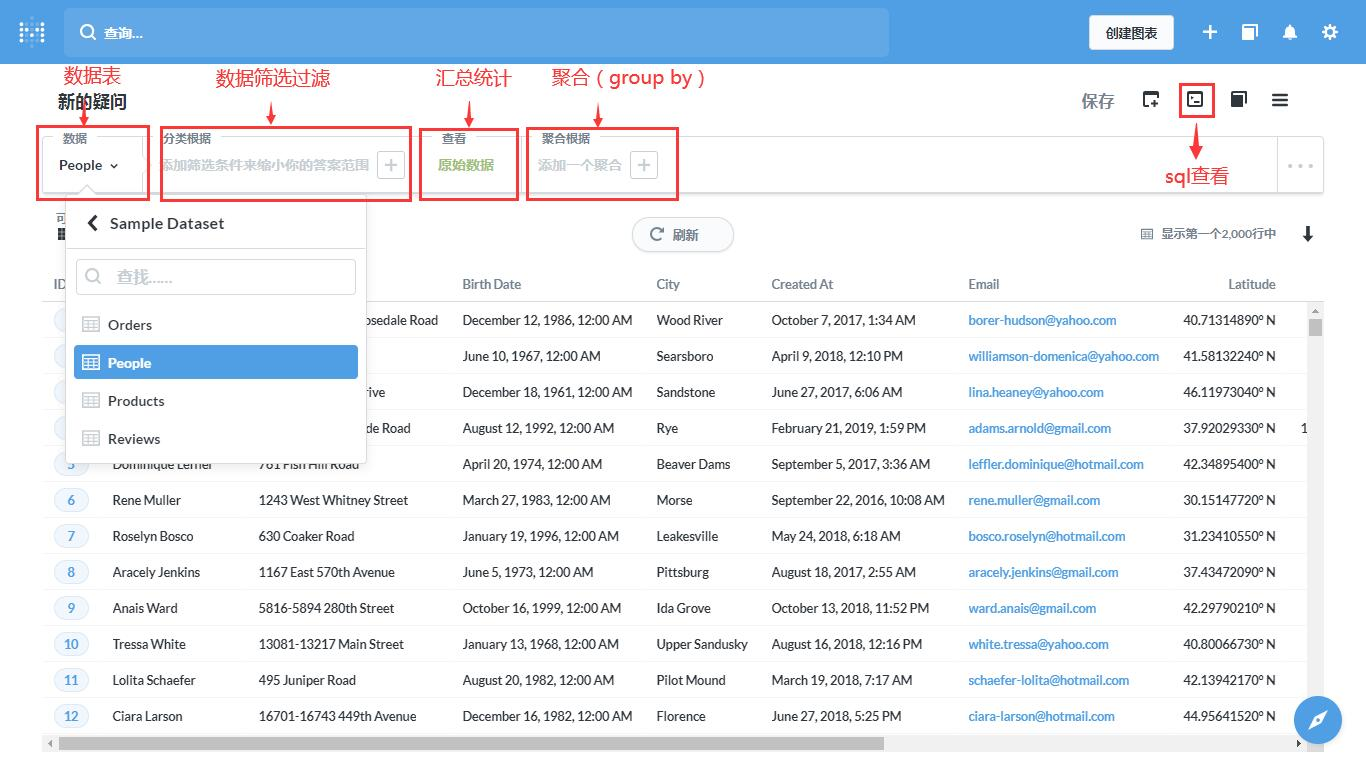Click the 创建图表 button
This screenshot has height=768, width=1366.
pyautogui.click(x=1131, y=32)
